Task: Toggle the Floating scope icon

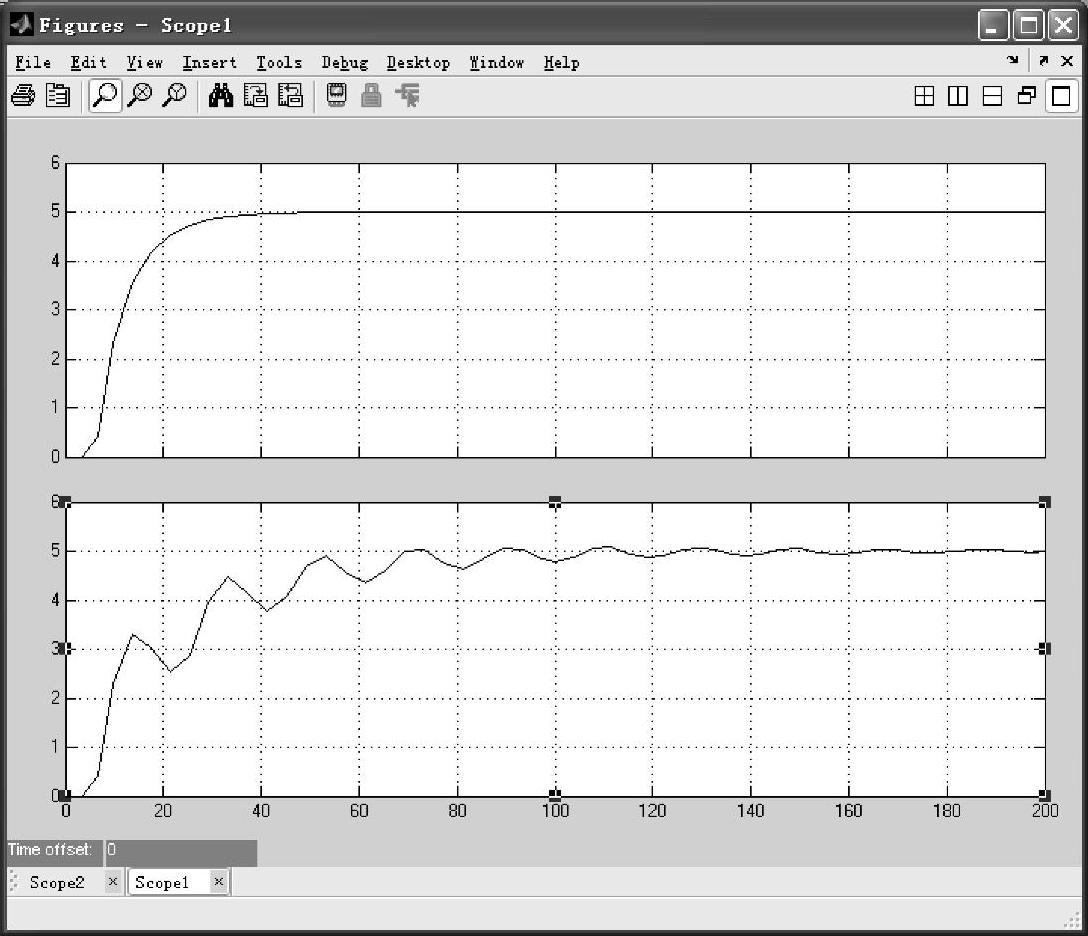Action: click(337, 96)
